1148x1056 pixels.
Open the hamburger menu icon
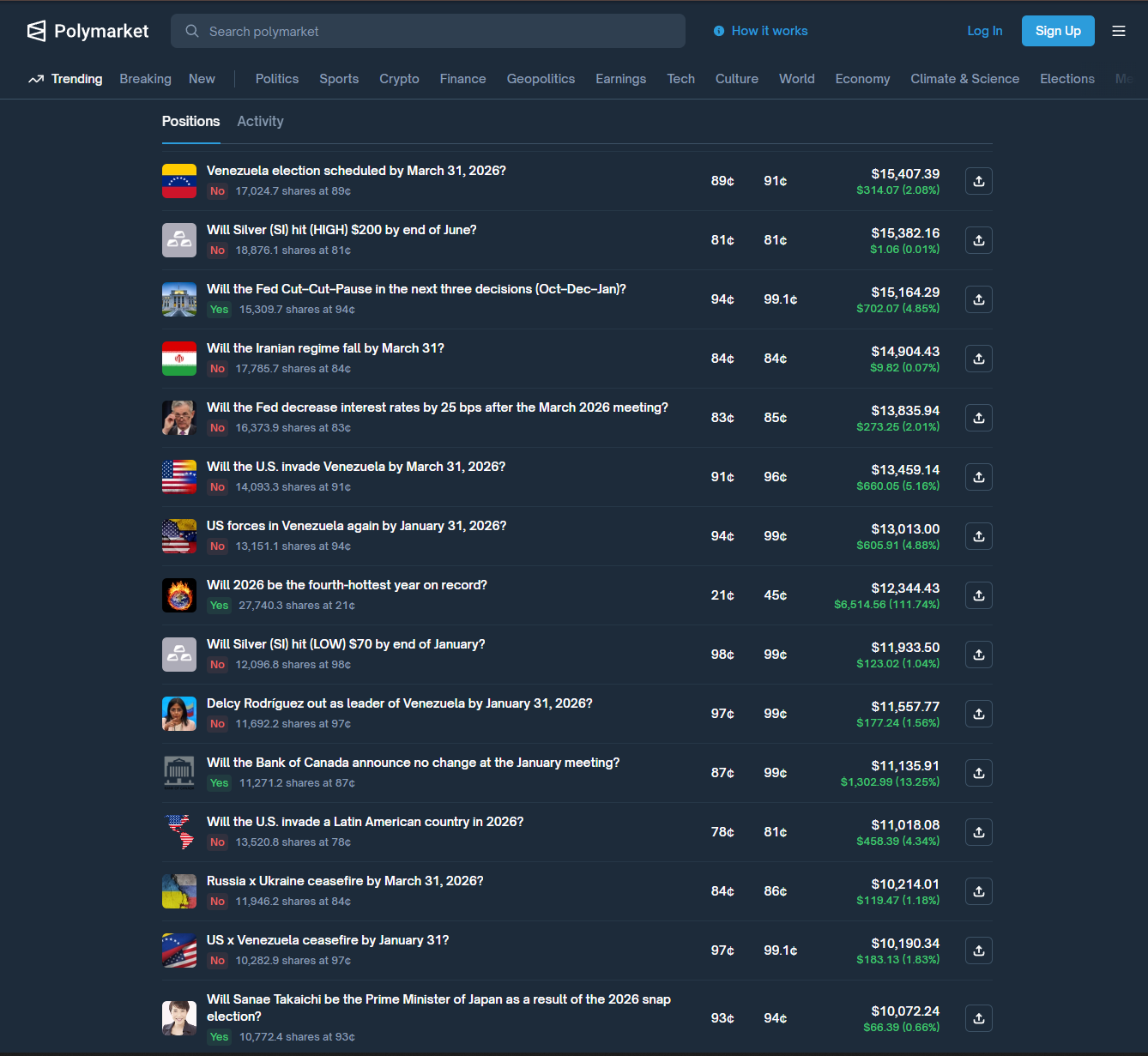(1119, 31)
